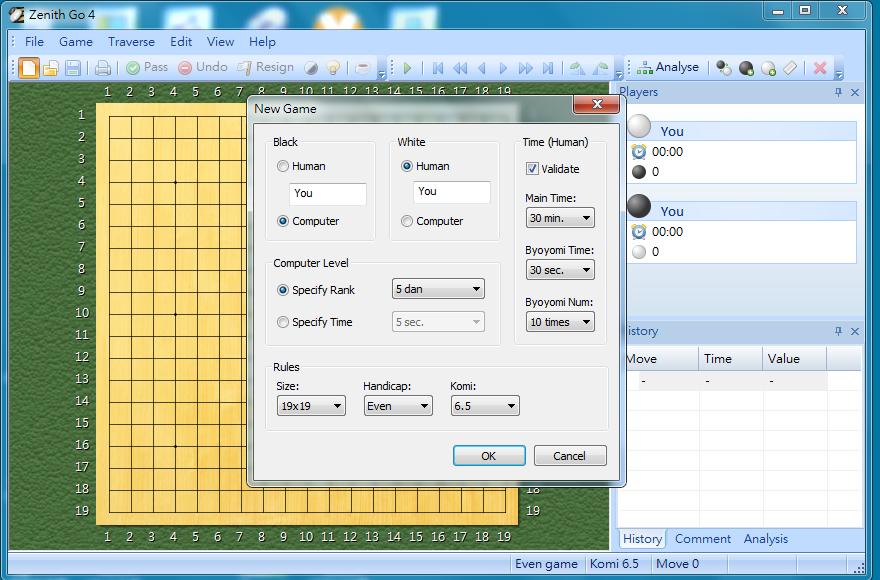Open the Handicap dropdown

click(x=398, y=406)
